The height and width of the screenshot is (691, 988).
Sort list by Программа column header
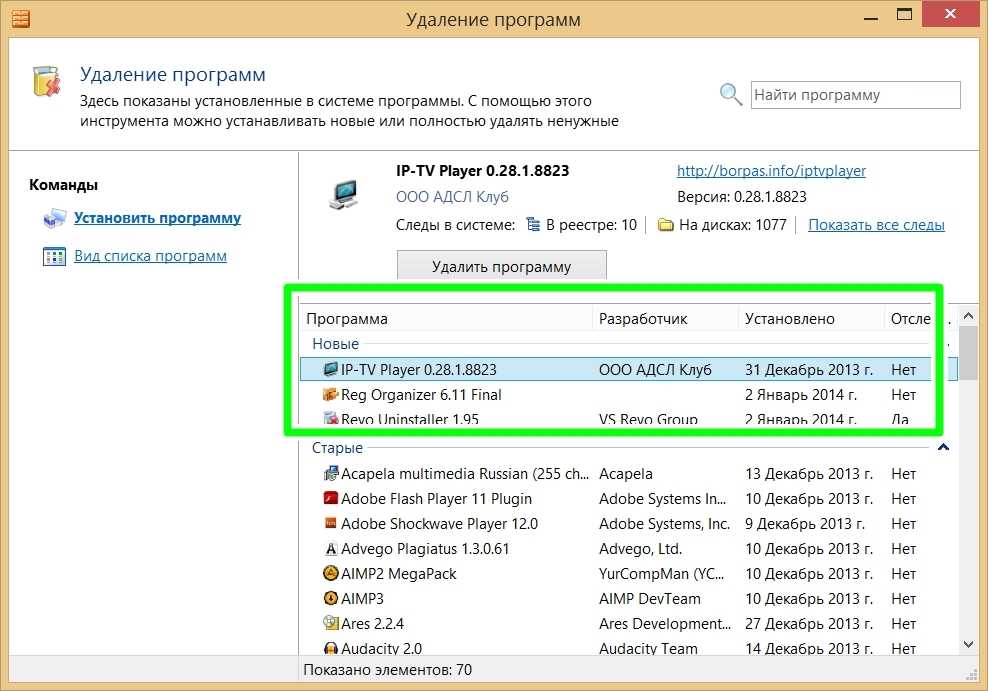[x=347, y=319]
